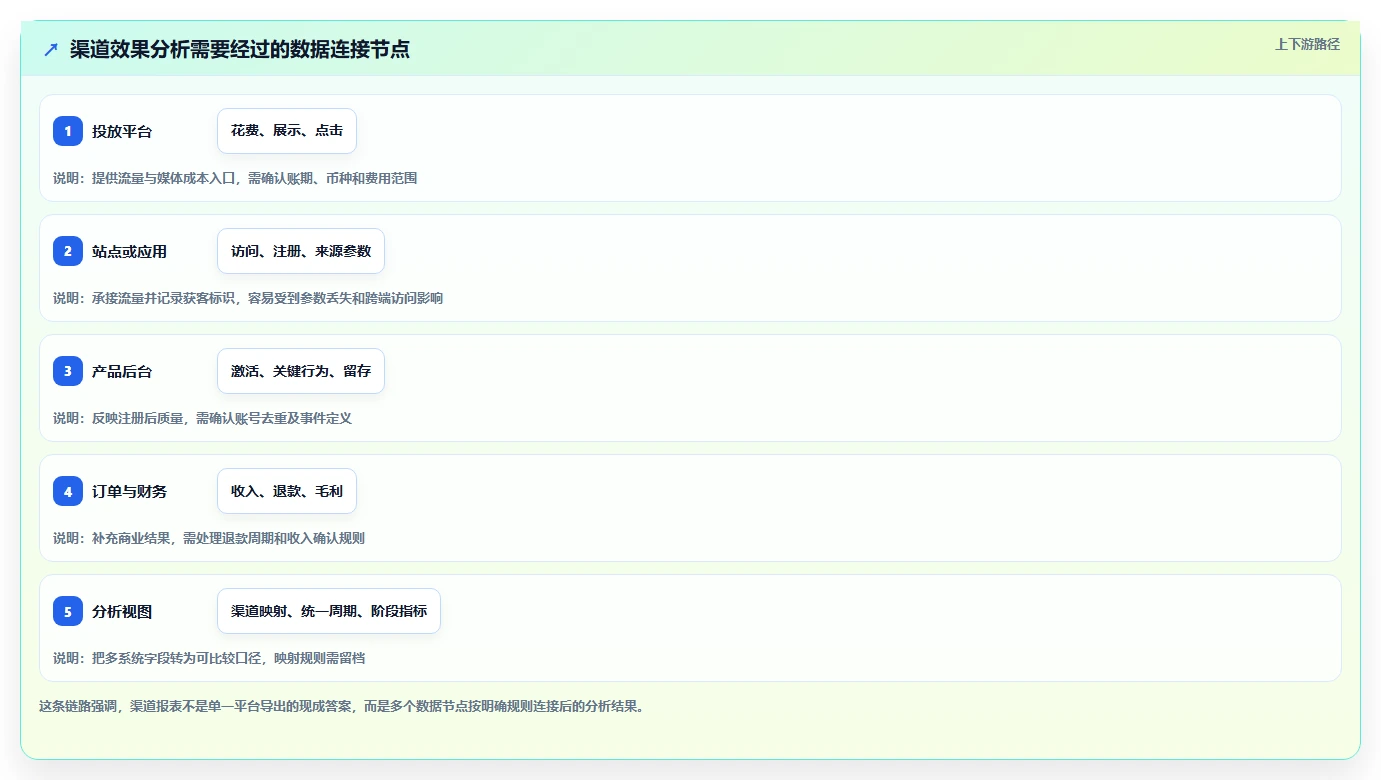Click the arrow icon beside the header title

click(51, 49)
